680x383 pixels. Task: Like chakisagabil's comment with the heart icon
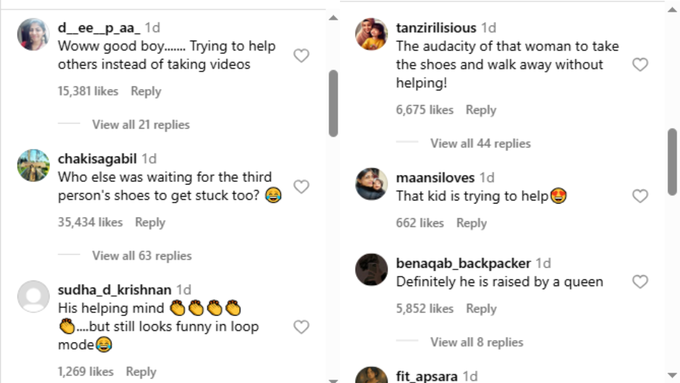[x=301, y=187]
